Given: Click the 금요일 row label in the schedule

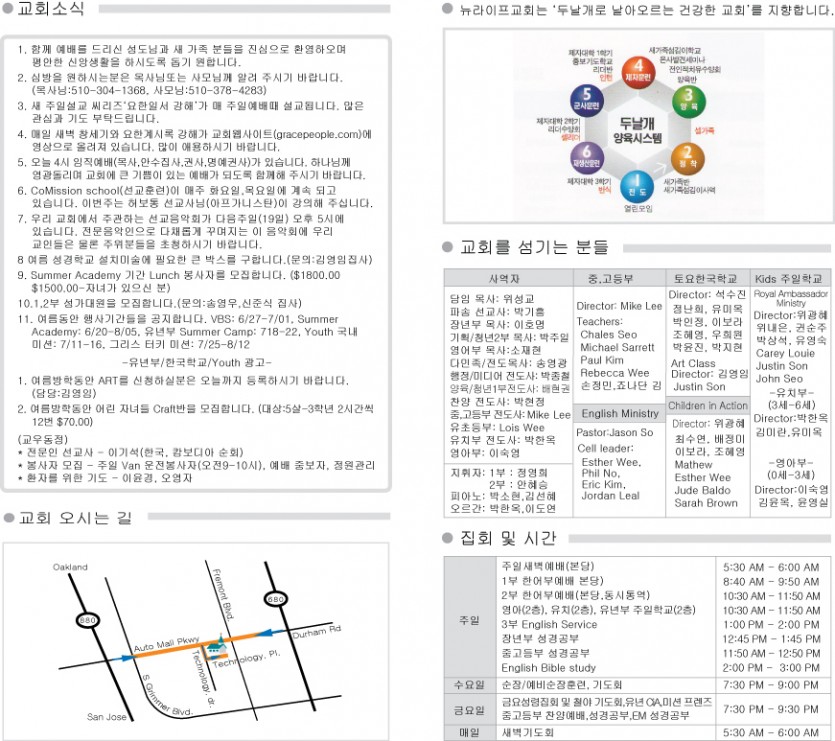Looking at the screenshot, I should pos(469,710).
